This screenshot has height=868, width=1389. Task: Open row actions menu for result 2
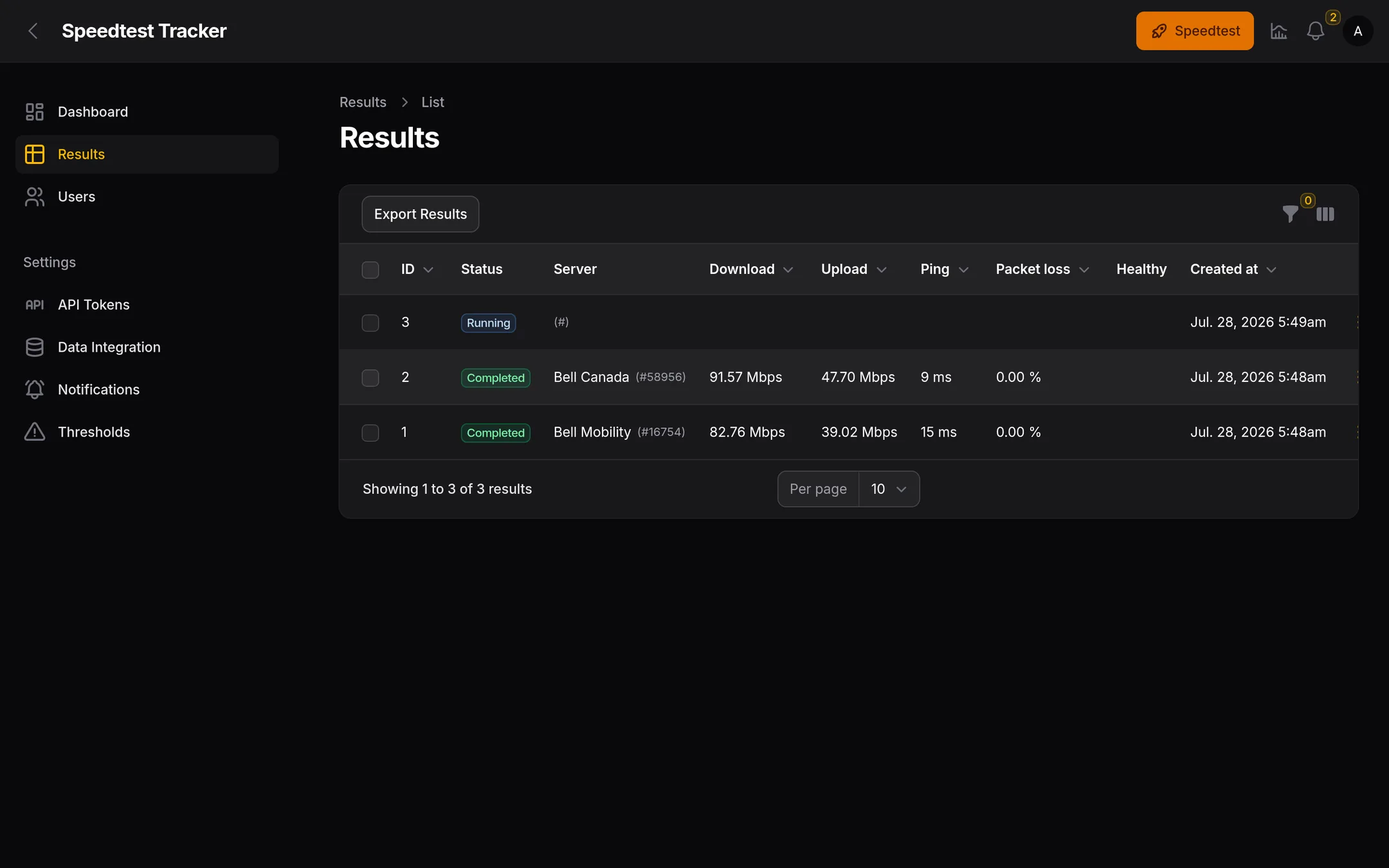pos(1357,377)
